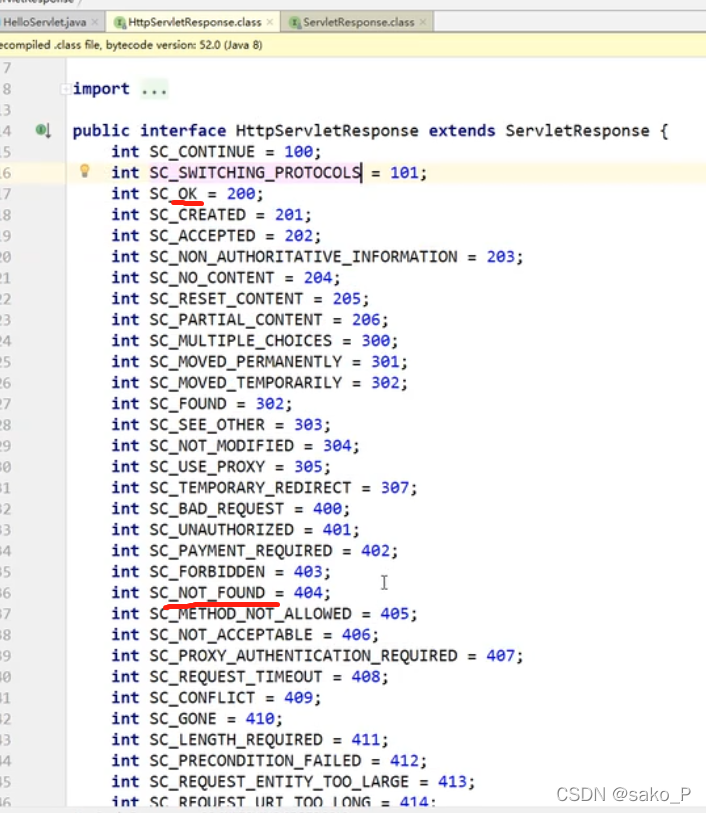Click the value 307 of SC_TEMPORARY_REDIRECT
The width and height of the screenshot is (706, 813).
[x=395, y=488]
